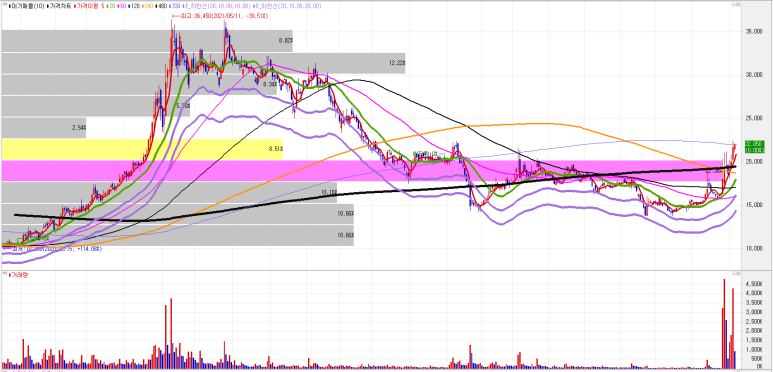The height and width of the screenshot is (372, 773).
Task: Click the 최저 low price annotation with +114.08%
Action: tap(52, 249)
